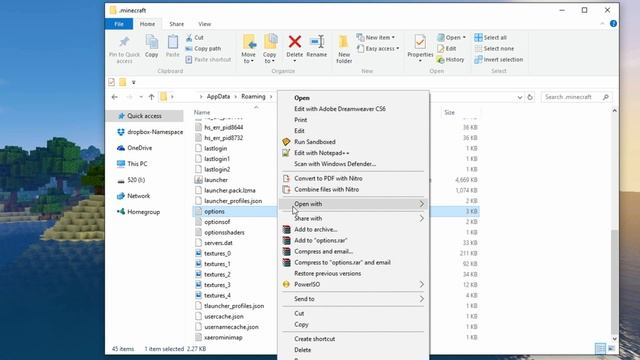Click Copy path in the ribbon
Viewport: 640px width, 360px height.
(203, 49)
